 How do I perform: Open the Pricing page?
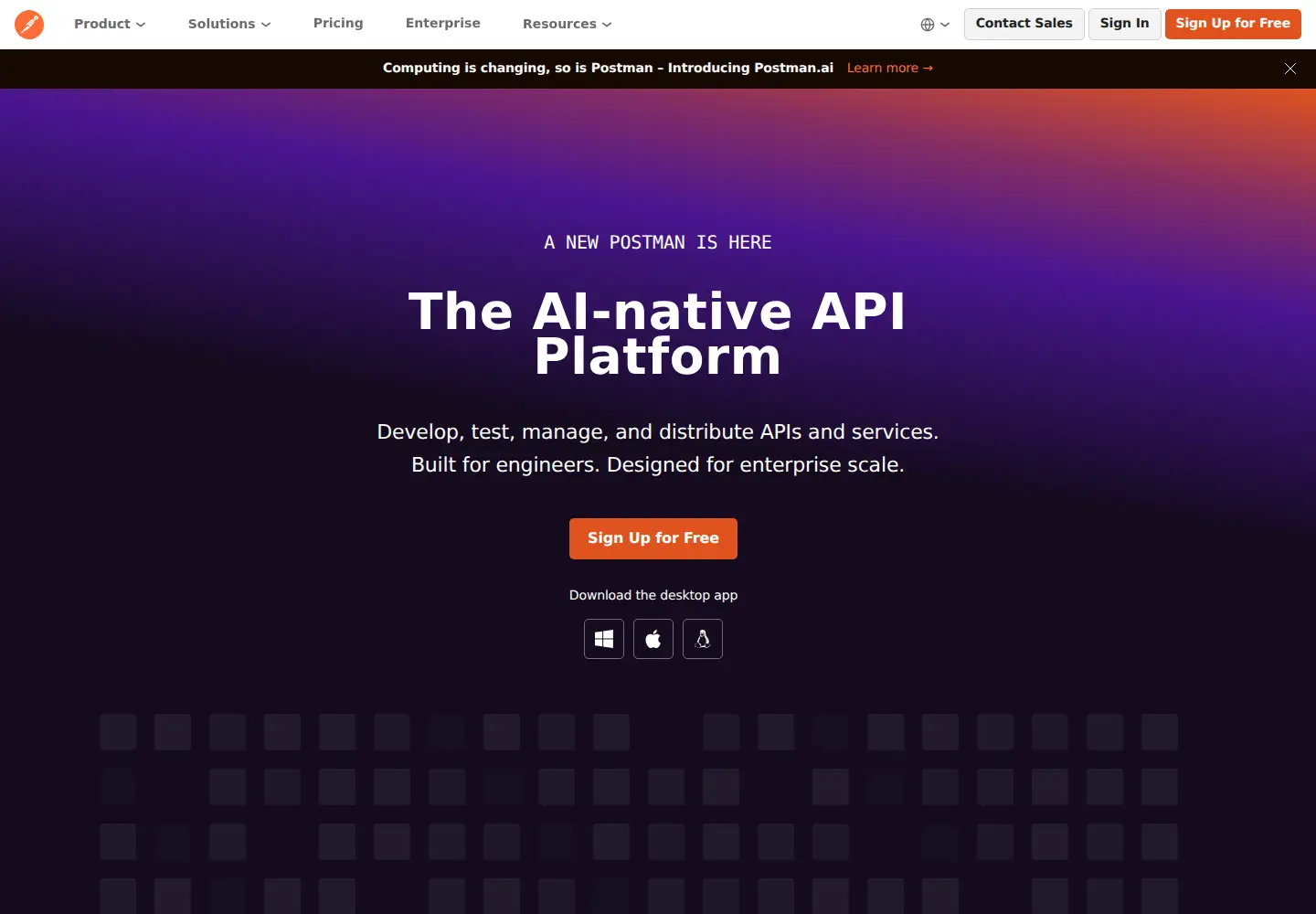[338, 23]
